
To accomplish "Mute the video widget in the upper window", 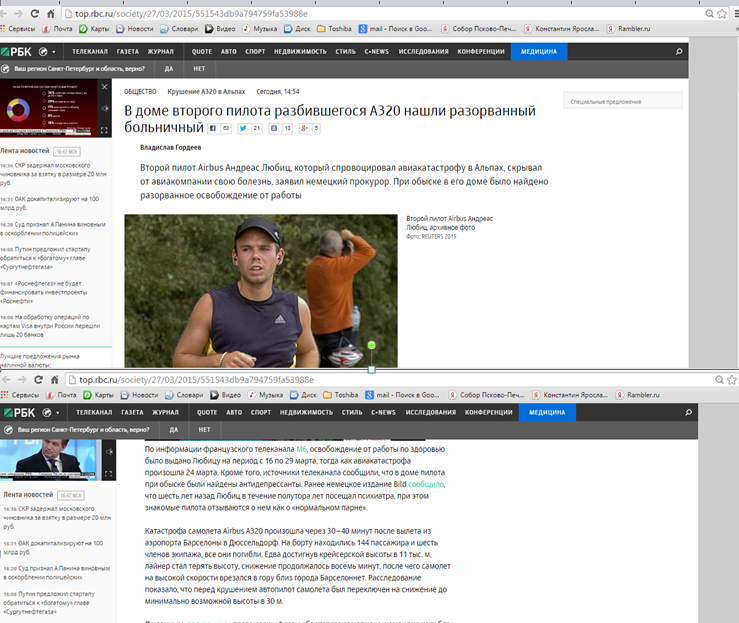I will click(105, 108).
